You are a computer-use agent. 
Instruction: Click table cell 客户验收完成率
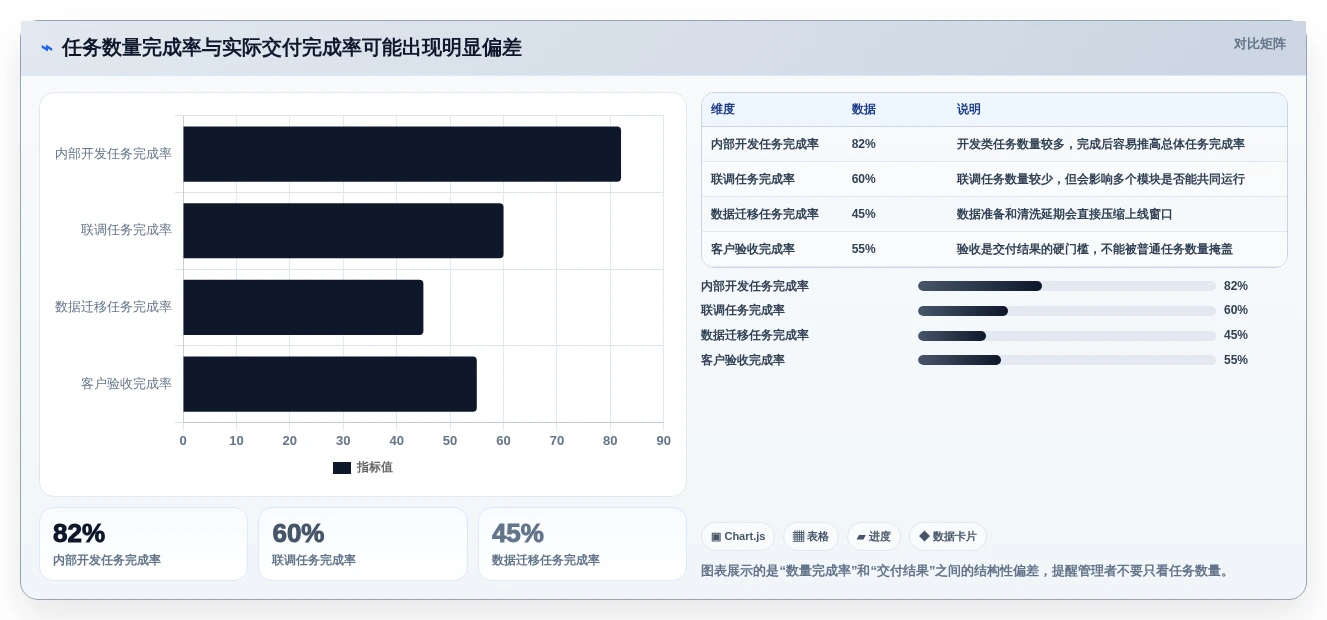(753, 249)
